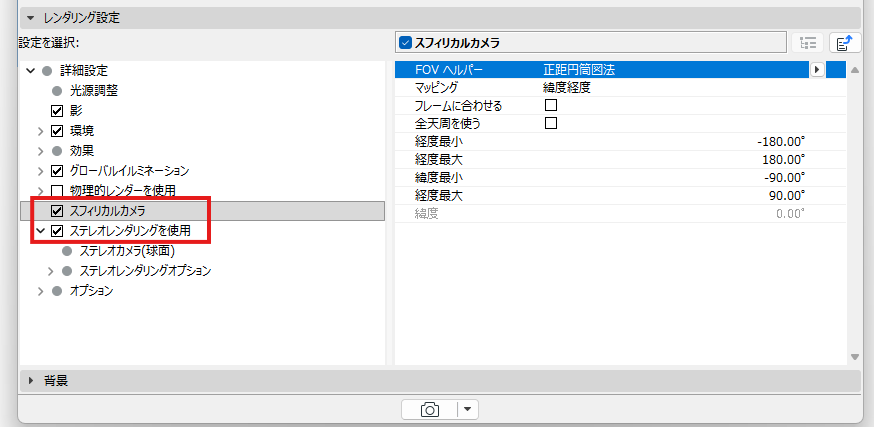
Task: Select the FOV ヘルパー row
Action: [620, 70]
